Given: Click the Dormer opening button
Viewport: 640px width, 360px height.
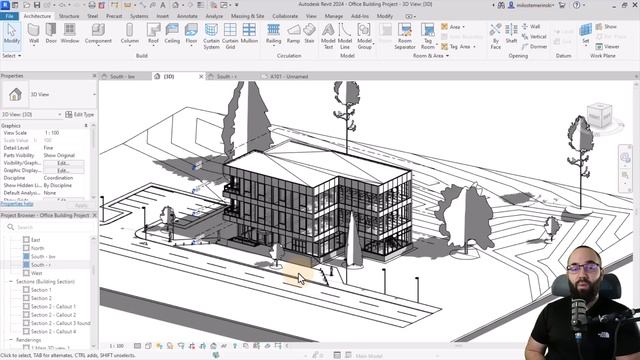Looking at the screenshot, I should coord(535,47).
